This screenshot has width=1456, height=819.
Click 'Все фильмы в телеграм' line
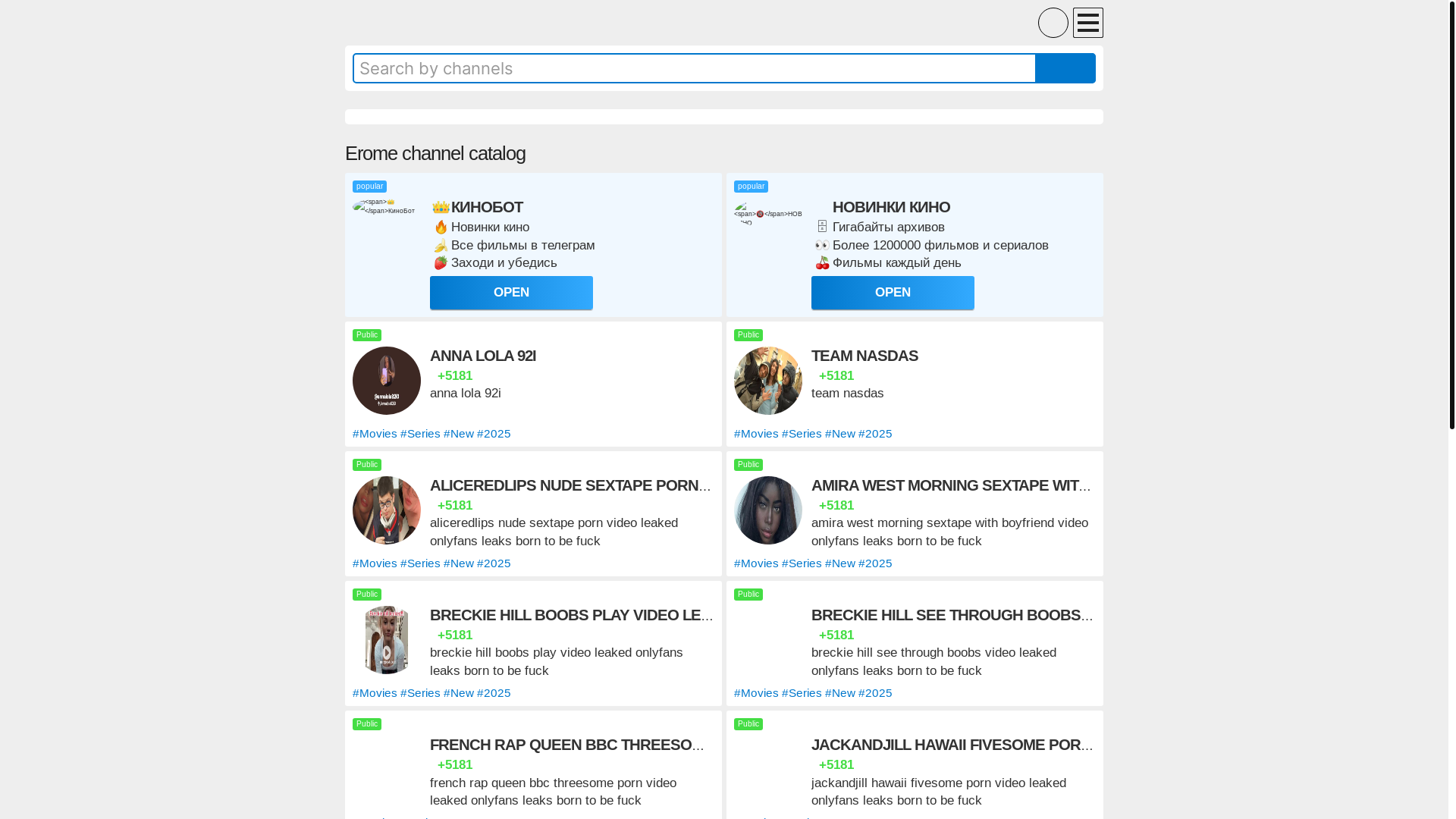522,246
